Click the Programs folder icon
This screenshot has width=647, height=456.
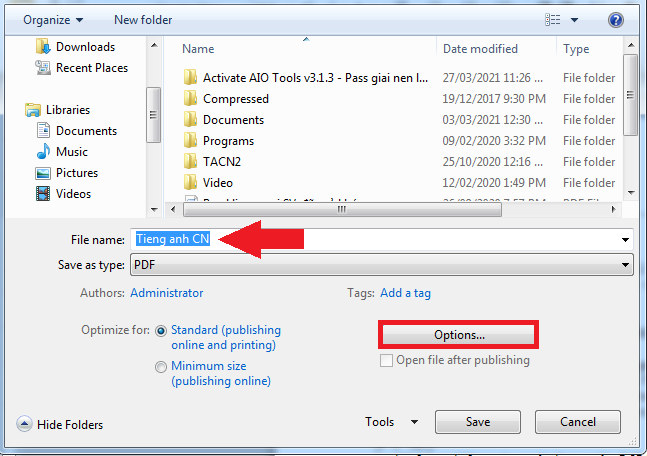coord(190,141)
